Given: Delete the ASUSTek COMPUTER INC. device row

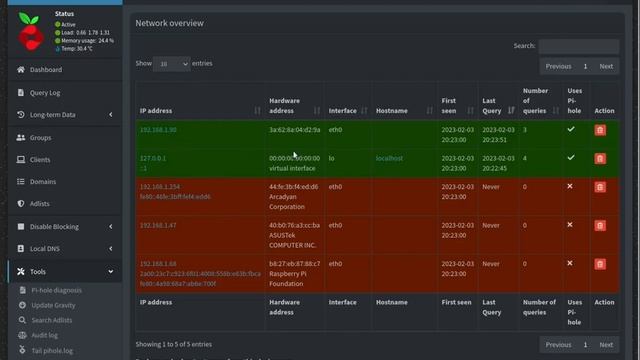Looking at the screenshot, I should 600,226.
